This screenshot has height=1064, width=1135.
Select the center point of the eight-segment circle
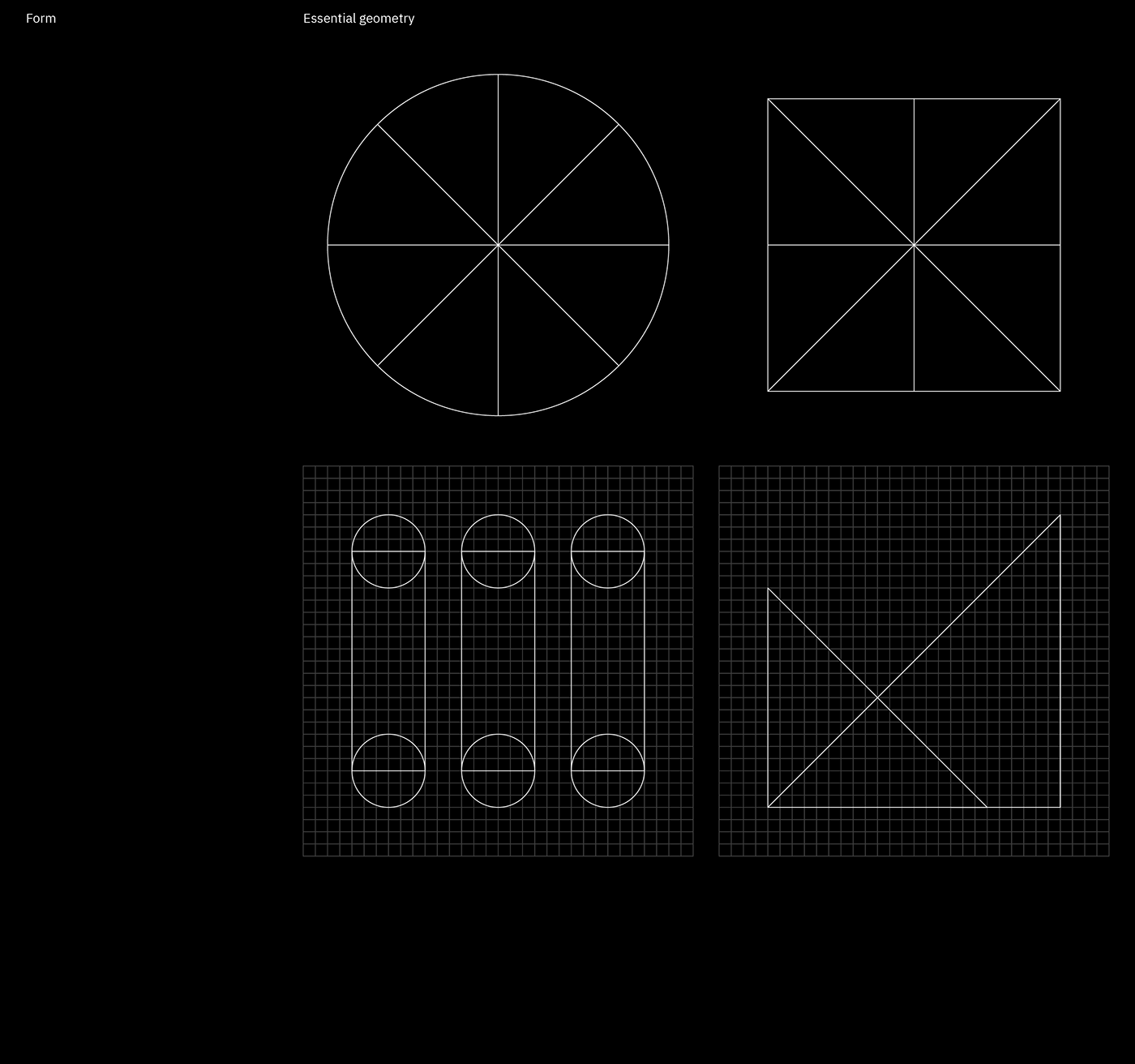(498, 244)
